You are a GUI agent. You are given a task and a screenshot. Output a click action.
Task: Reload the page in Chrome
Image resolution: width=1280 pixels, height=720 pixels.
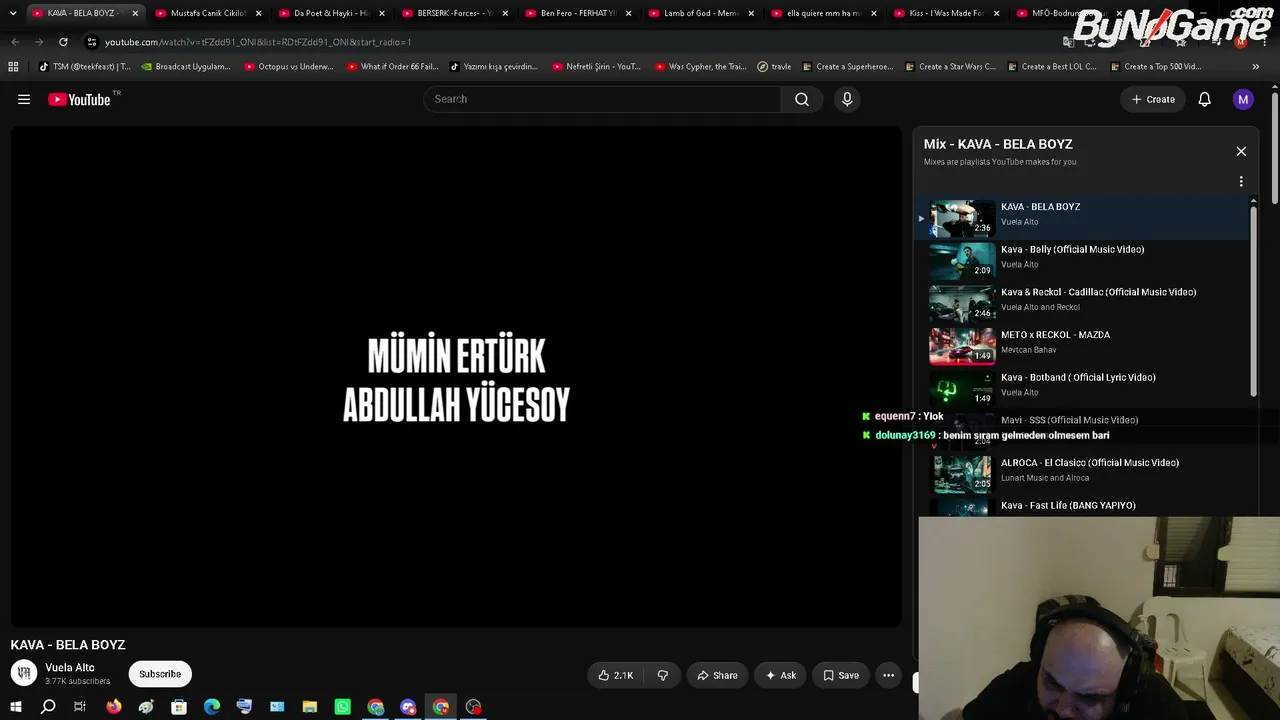(63, 42)
